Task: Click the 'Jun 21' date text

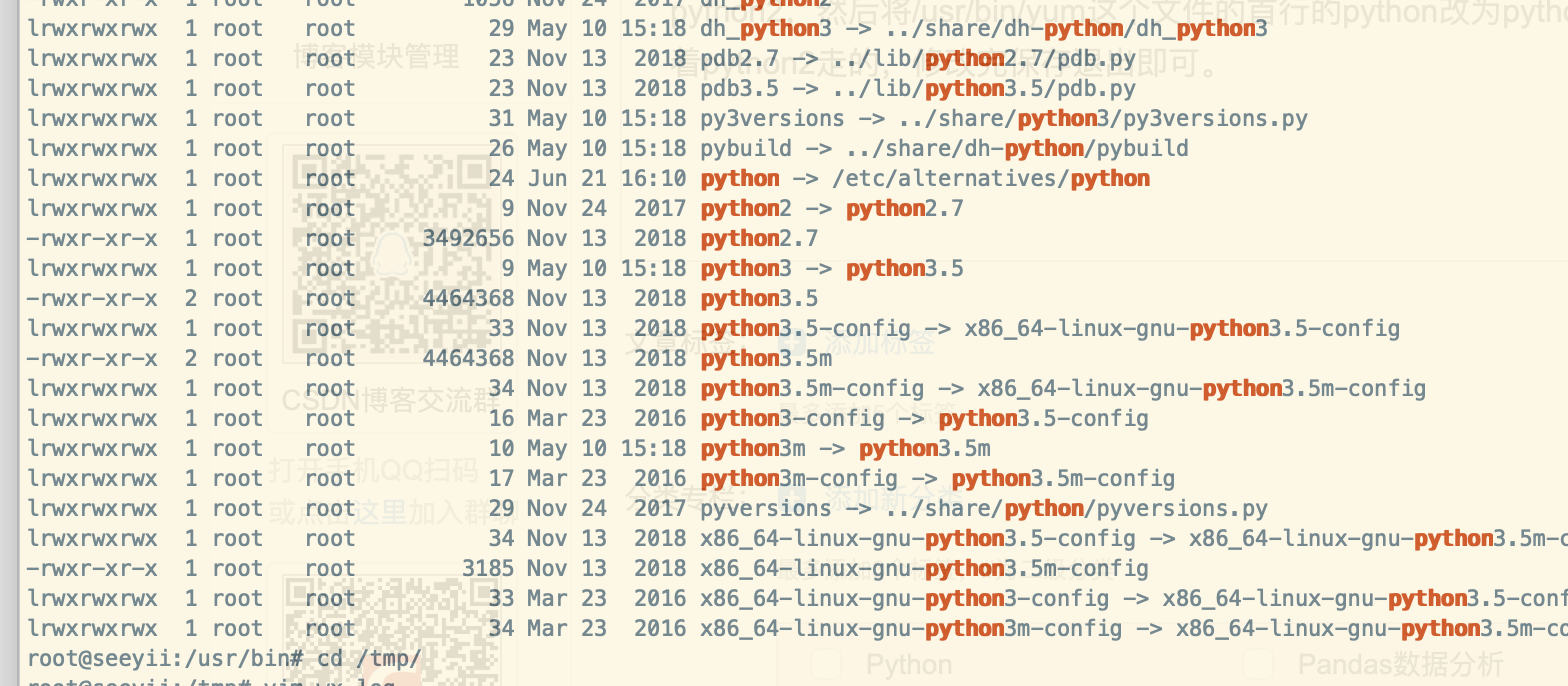Action: [568, 178]
